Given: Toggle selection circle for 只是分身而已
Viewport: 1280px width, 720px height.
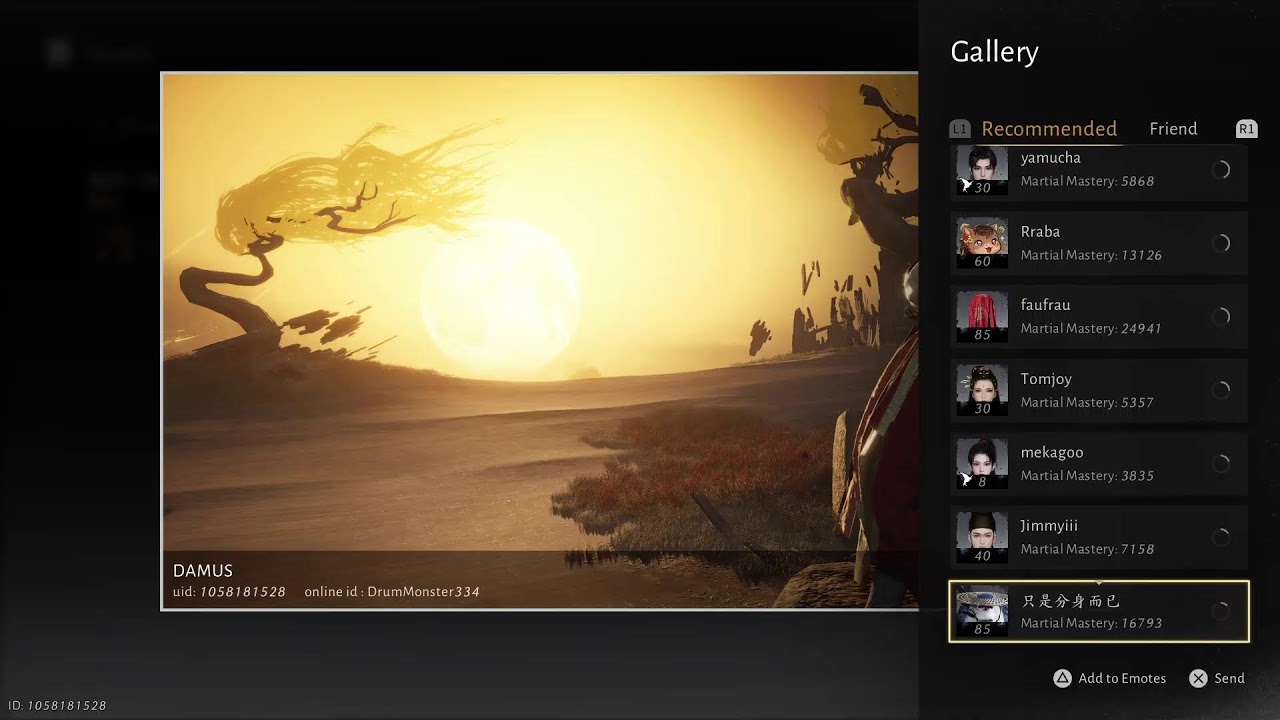Looking at the screenshot, I should [x=1221, y=611].
